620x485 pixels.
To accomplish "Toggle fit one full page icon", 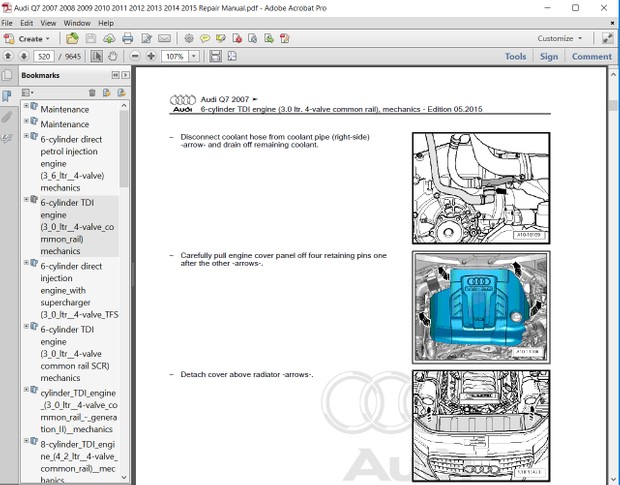I will [232, 56].
